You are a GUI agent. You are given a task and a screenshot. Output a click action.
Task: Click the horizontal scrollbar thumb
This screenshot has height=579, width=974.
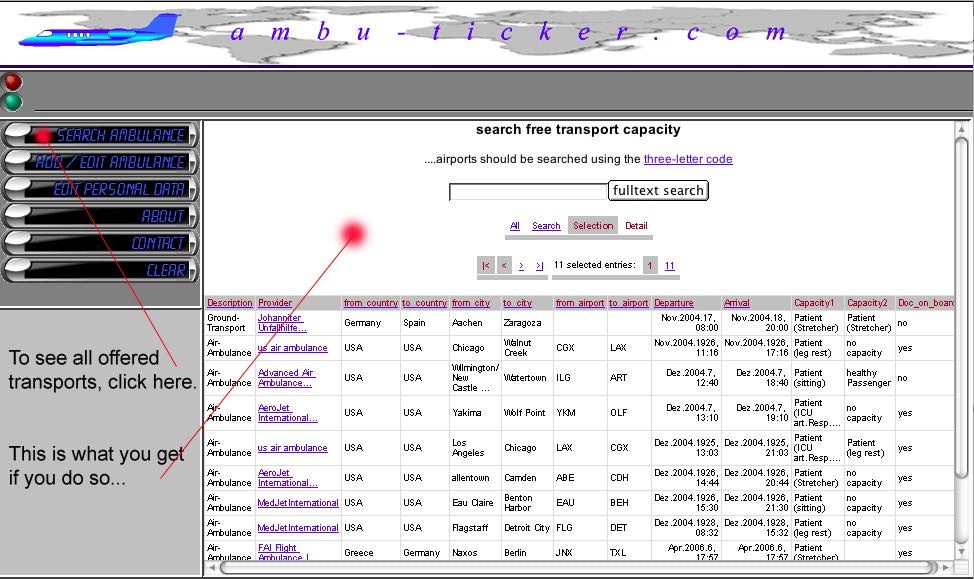579,567
